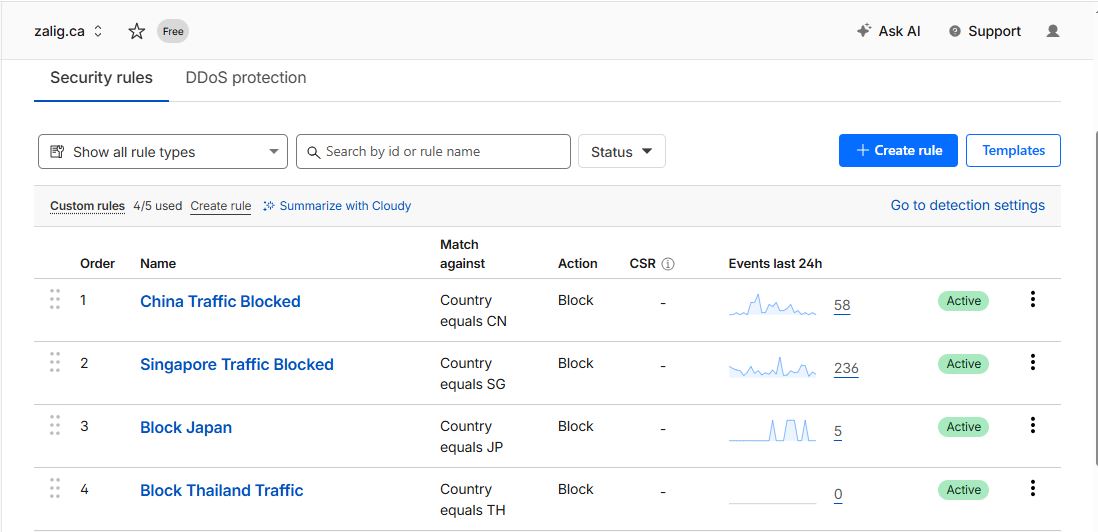Grab the drag handle for Block Thailand Traffic
1098x532 pixels.
click(55, 489)
